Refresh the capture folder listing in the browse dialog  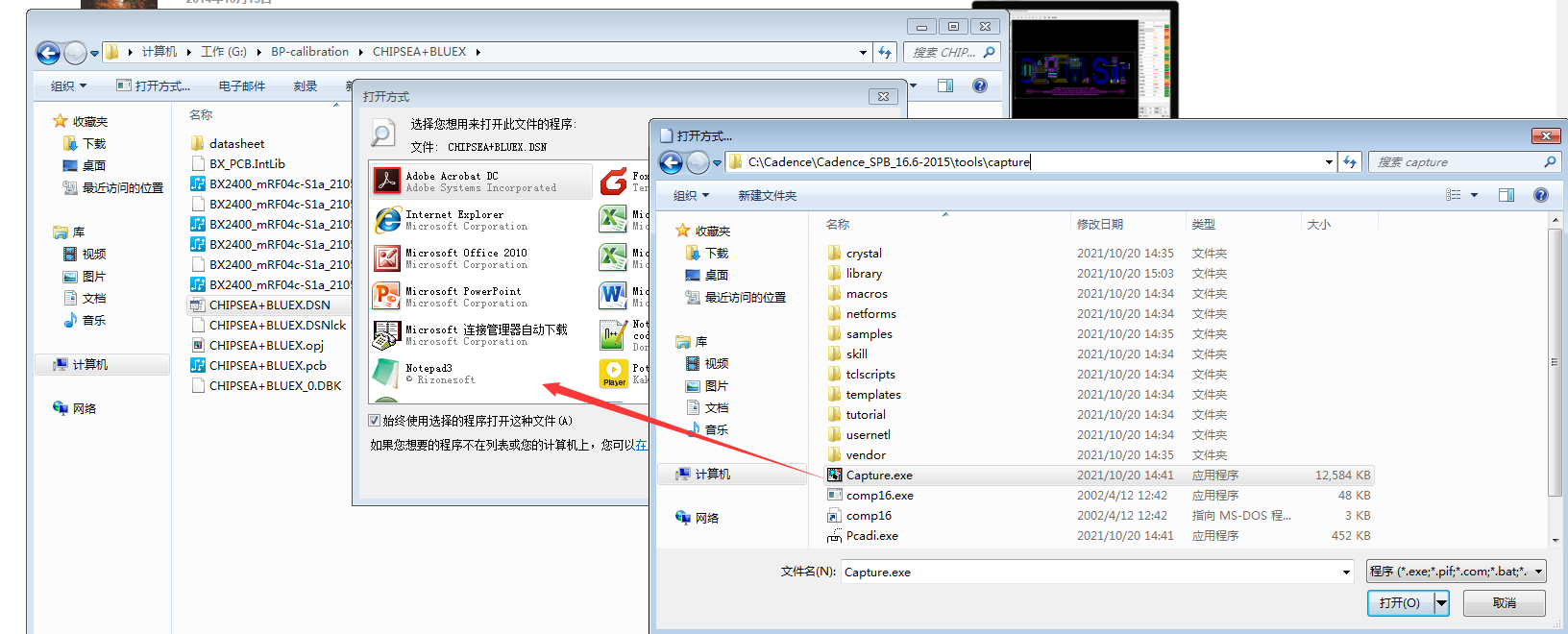[x=1350, y=162]
